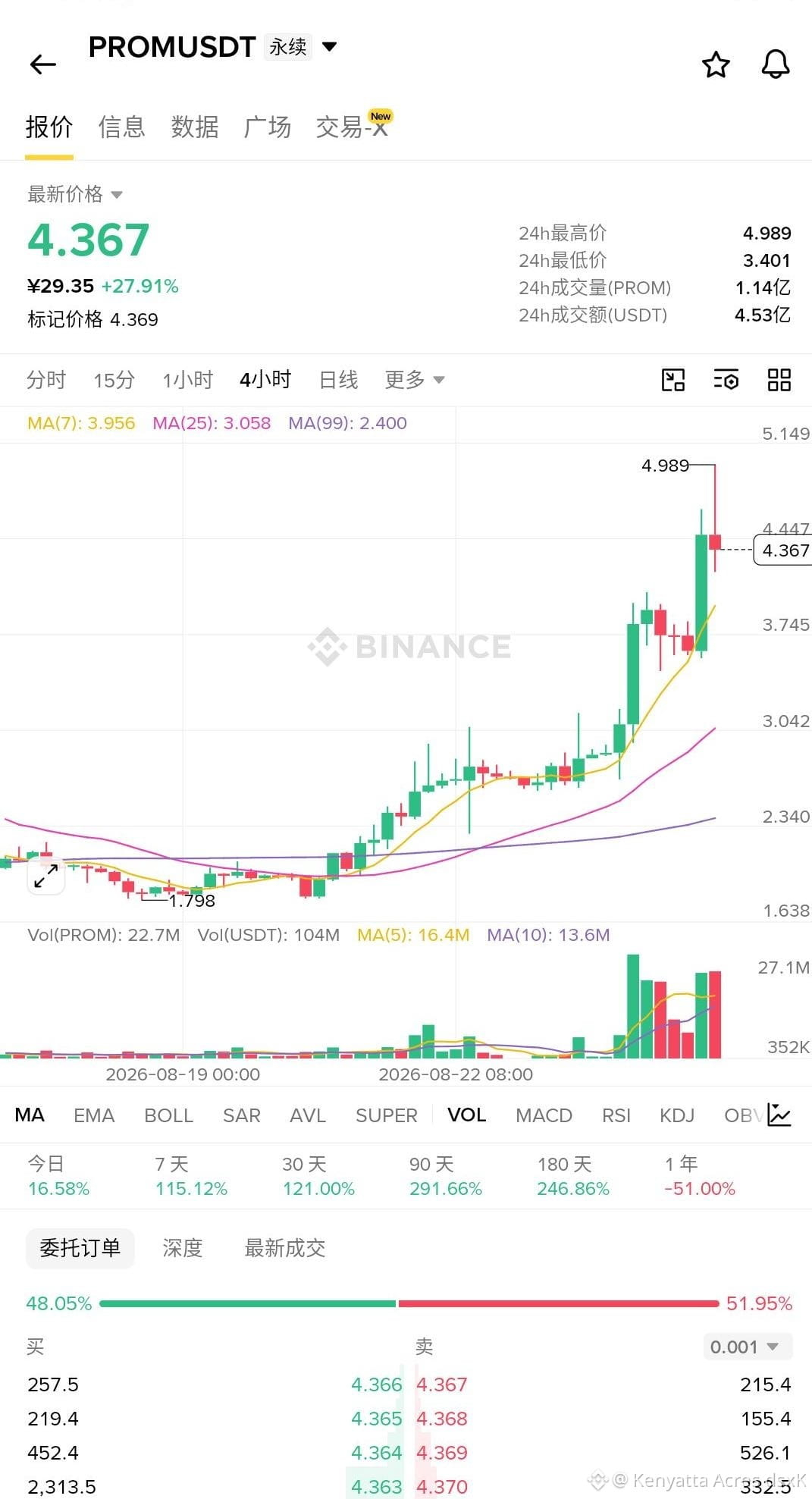Select the 180 天 246.86% performance
The width and height of the screenshot is (812, 1499).
(x=573, y=1176)
